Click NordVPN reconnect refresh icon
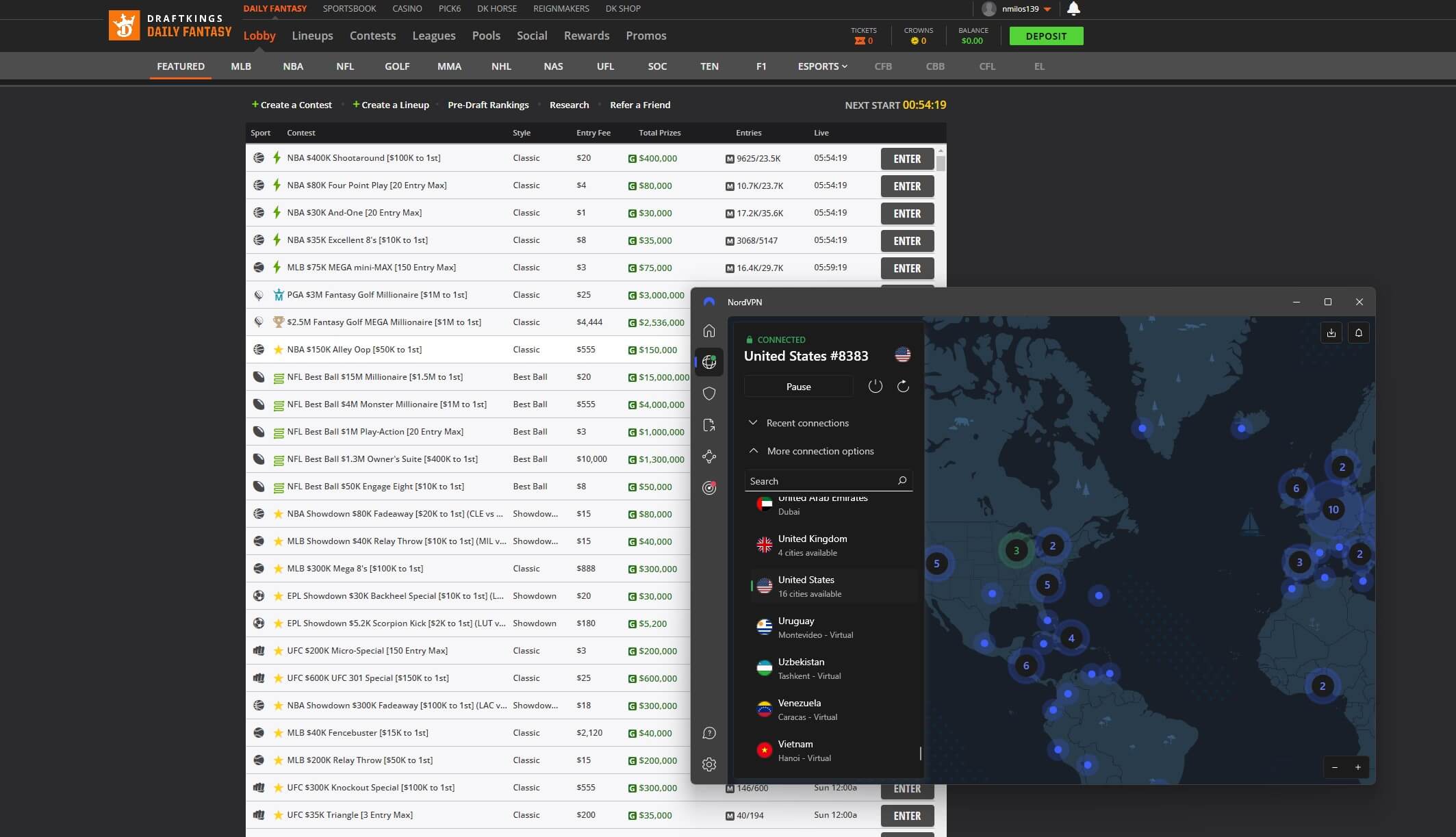This screenshot has width=1456, height=837. point(903,386)
